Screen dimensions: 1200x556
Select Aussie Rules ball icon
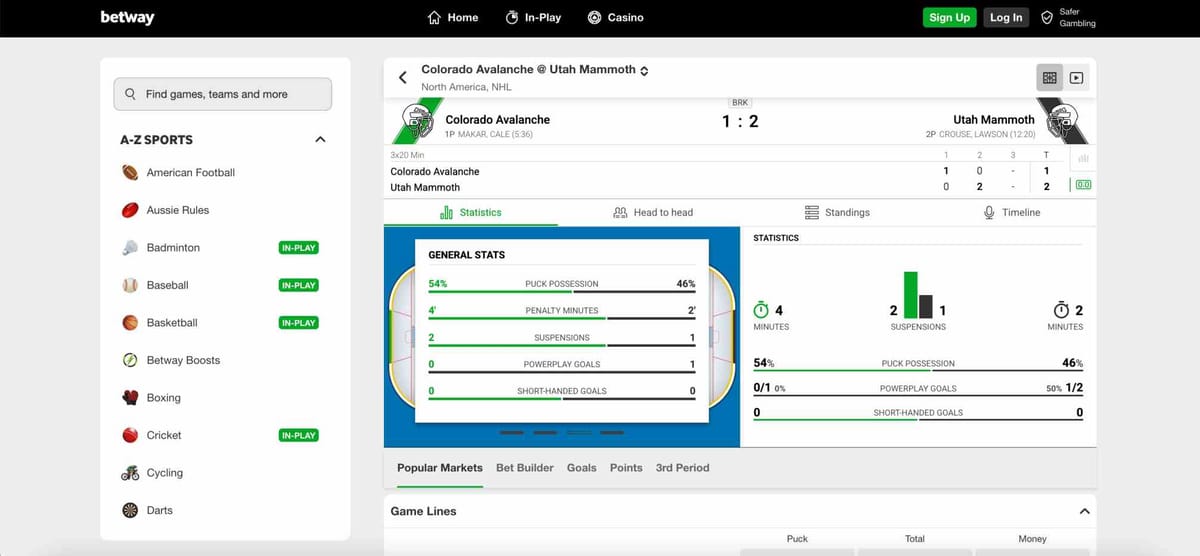coord(130,210)
